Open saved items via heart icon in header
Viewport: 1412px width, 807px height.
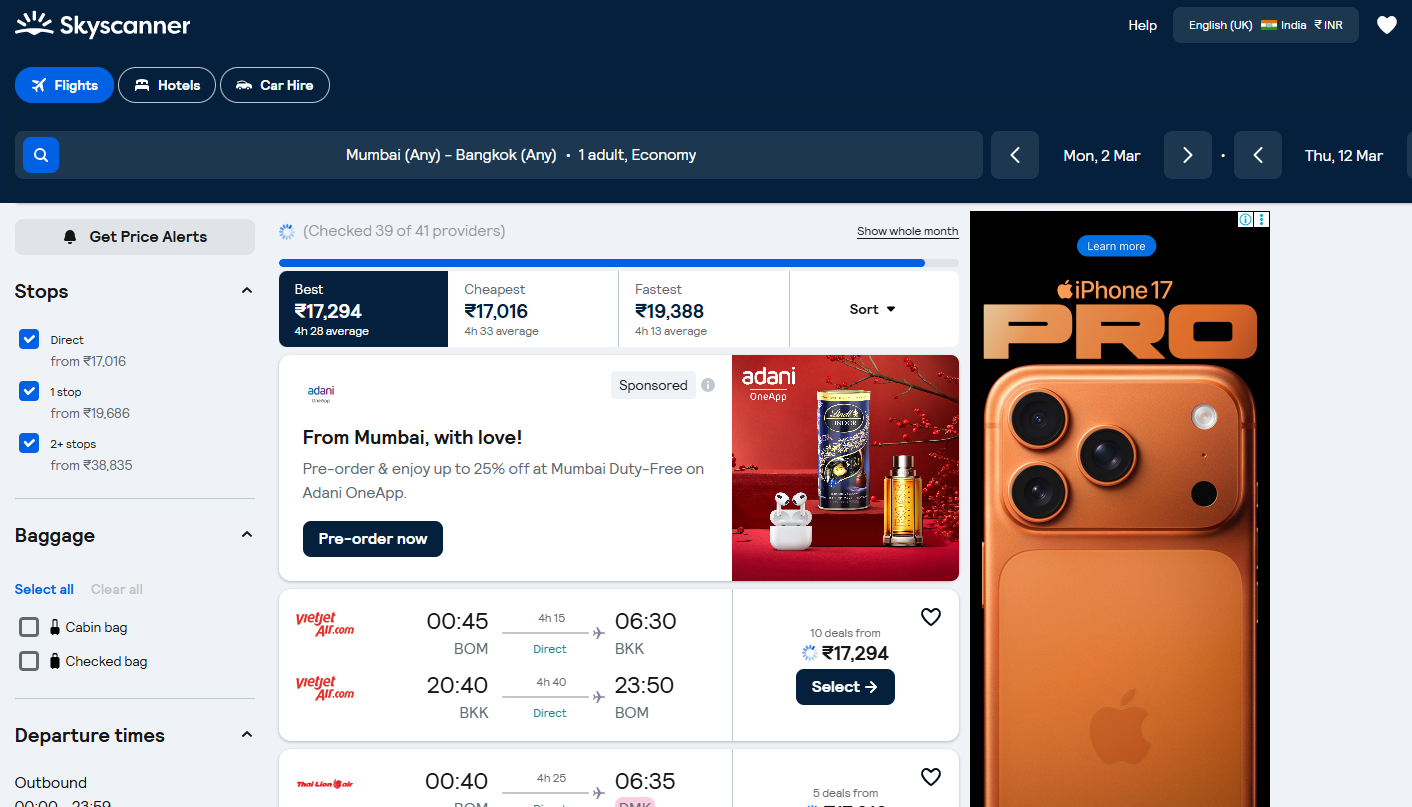(1386, 25)
